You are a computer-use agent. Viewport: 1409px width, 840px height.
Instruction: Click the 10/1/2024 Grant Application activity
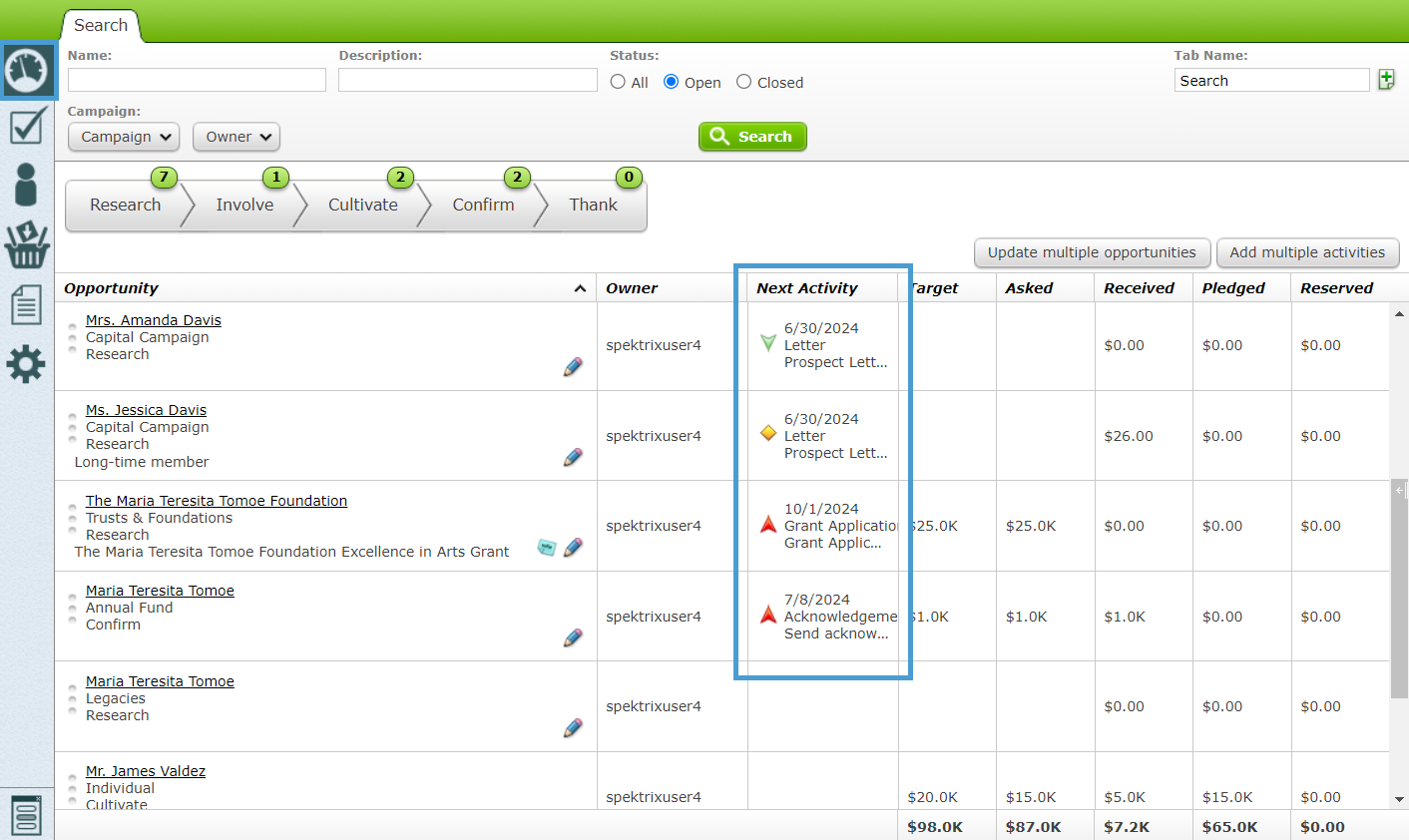point(840,526)
